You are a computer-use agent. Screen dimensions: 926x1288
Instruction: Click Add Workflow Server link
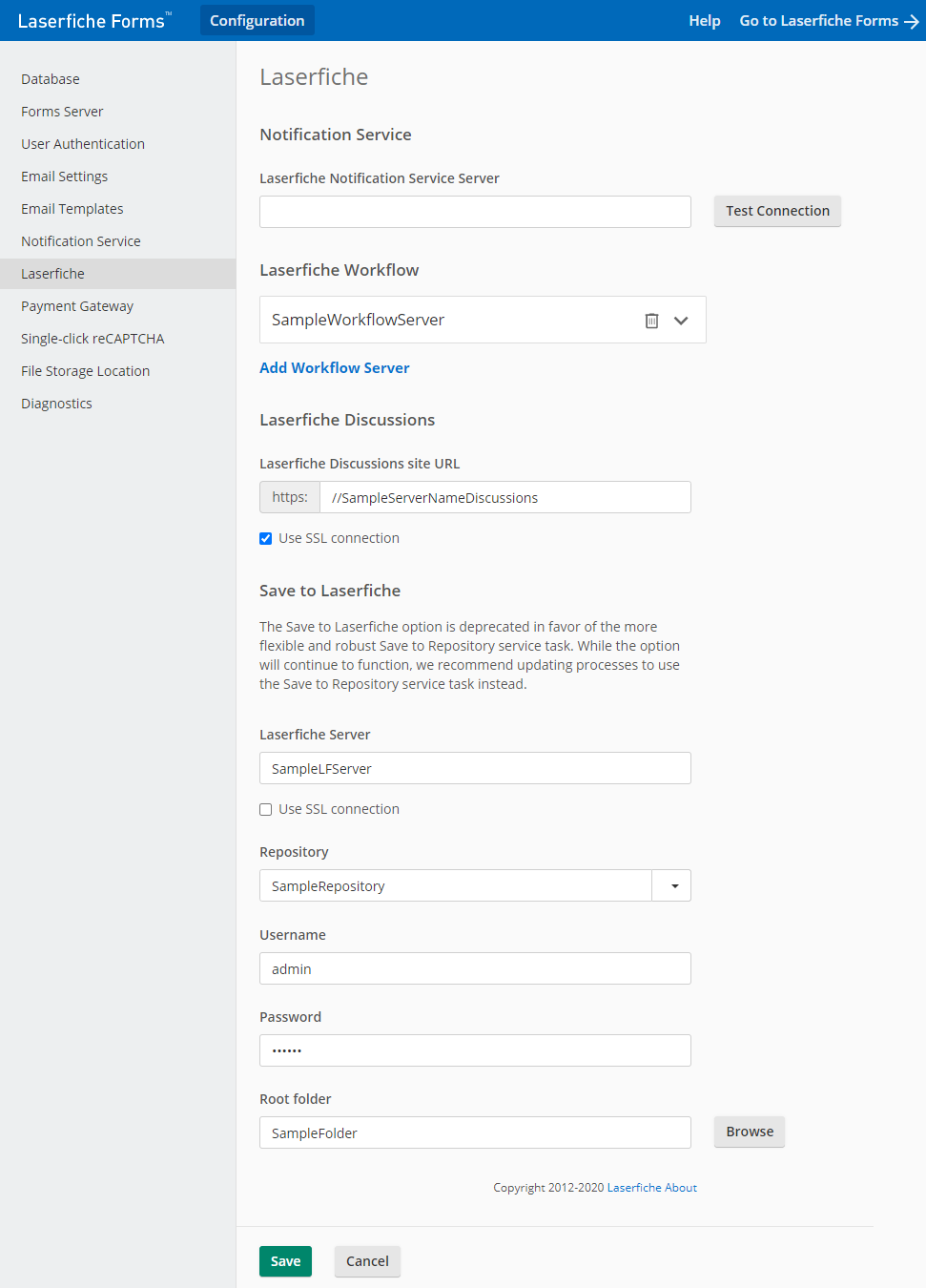tap(335, 368)
